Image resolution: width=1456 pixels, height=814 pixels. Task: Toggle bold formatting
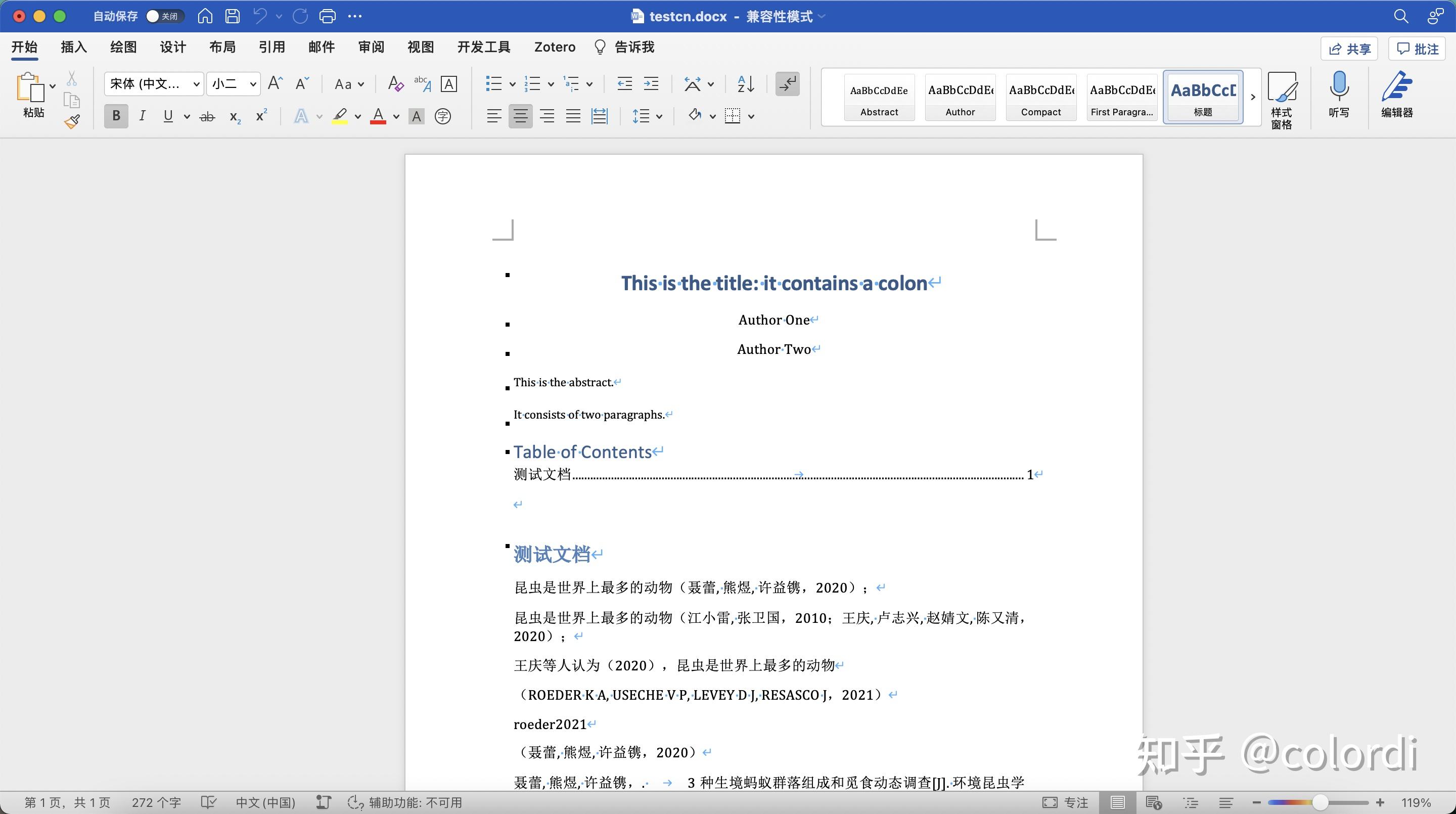coord(116,116)
